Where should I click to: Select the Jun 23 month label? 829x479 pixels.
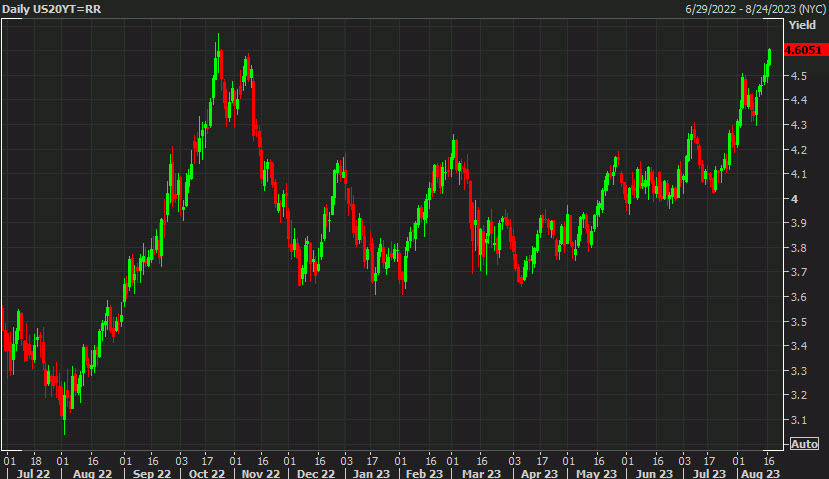(x=655, y=473)
